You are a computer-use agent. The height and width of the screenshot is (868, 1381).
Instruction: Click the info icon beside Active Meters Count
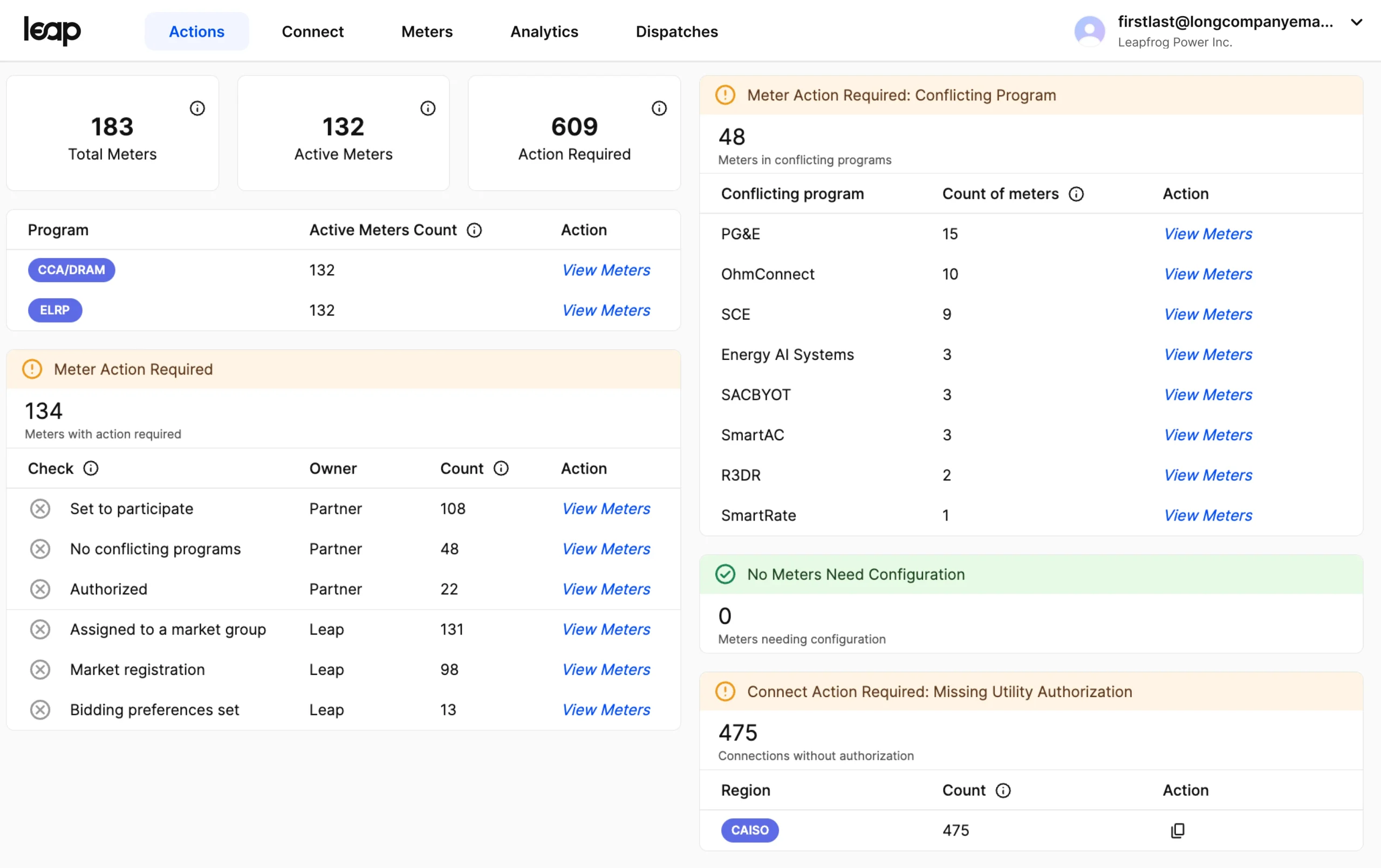click(x=474, y=230)
